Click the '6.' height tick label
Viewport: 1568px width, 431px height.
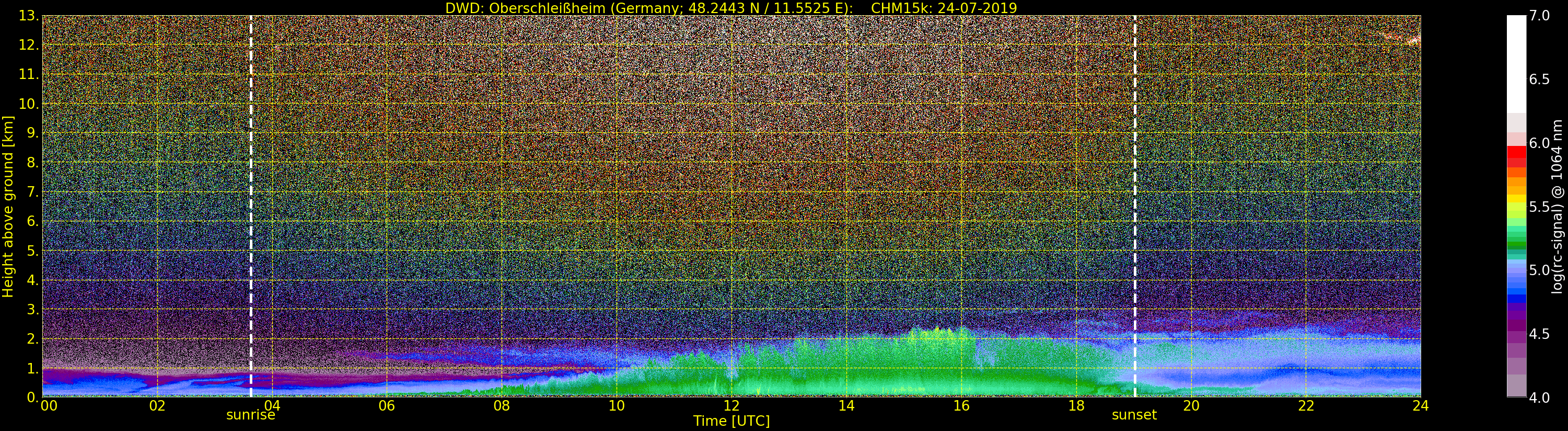(x=33, y=221)
